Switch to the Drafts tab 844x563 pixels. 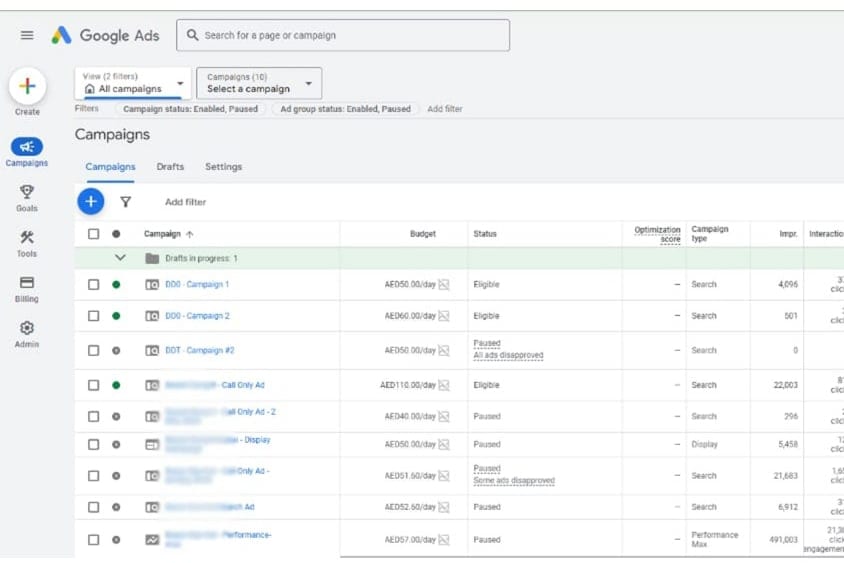click(x=170, y=167)
